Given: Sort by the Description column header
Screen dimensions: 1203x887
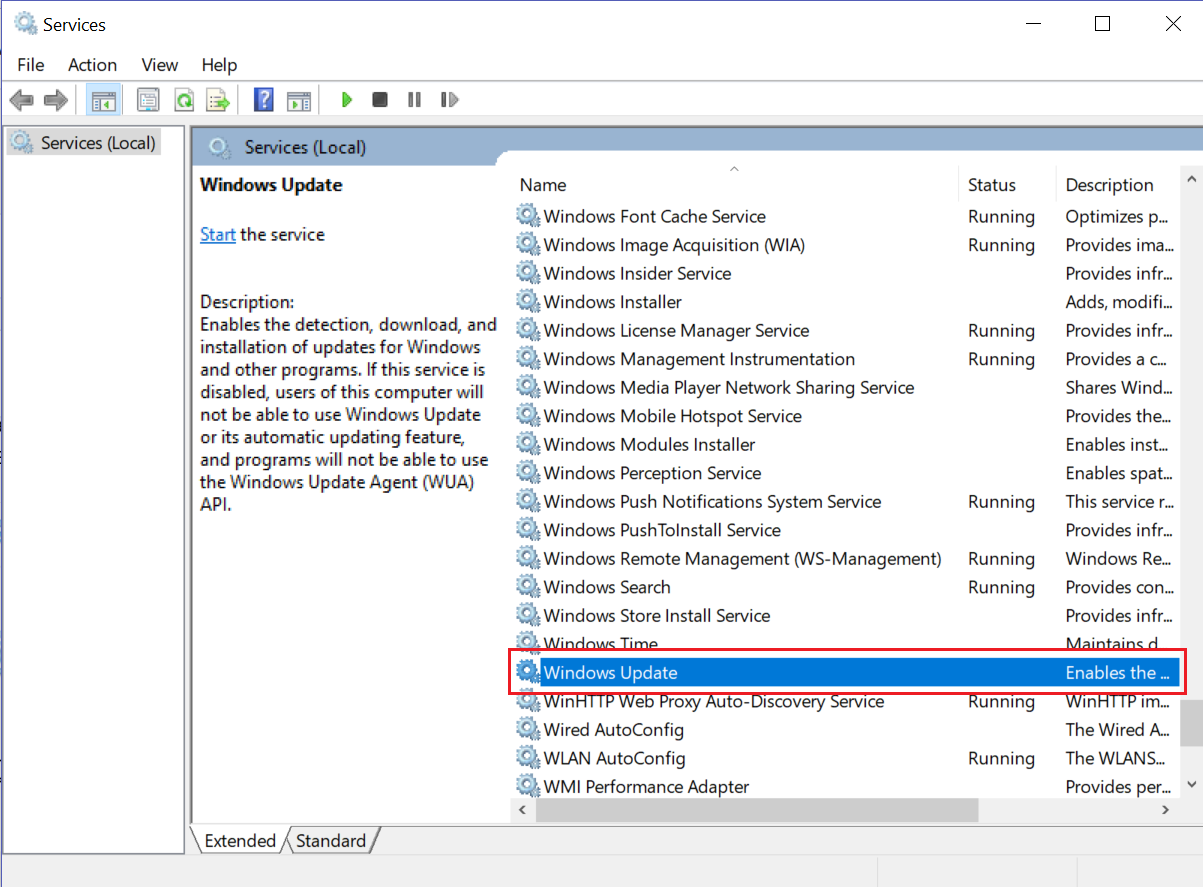Looking at the screenshot, I should 1118,185.
